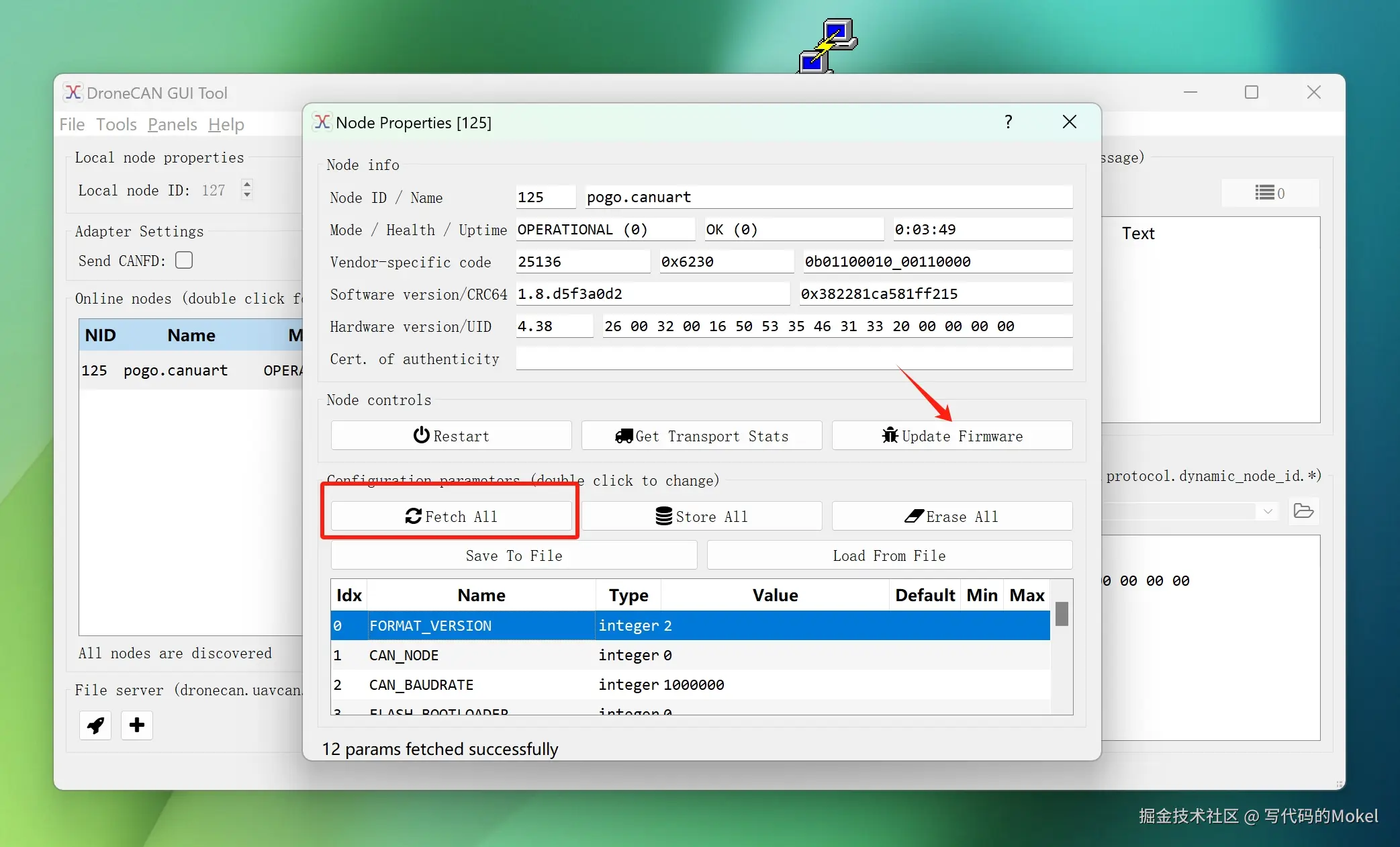
Task: Open the Tools menu
Action: click(116, 124)
